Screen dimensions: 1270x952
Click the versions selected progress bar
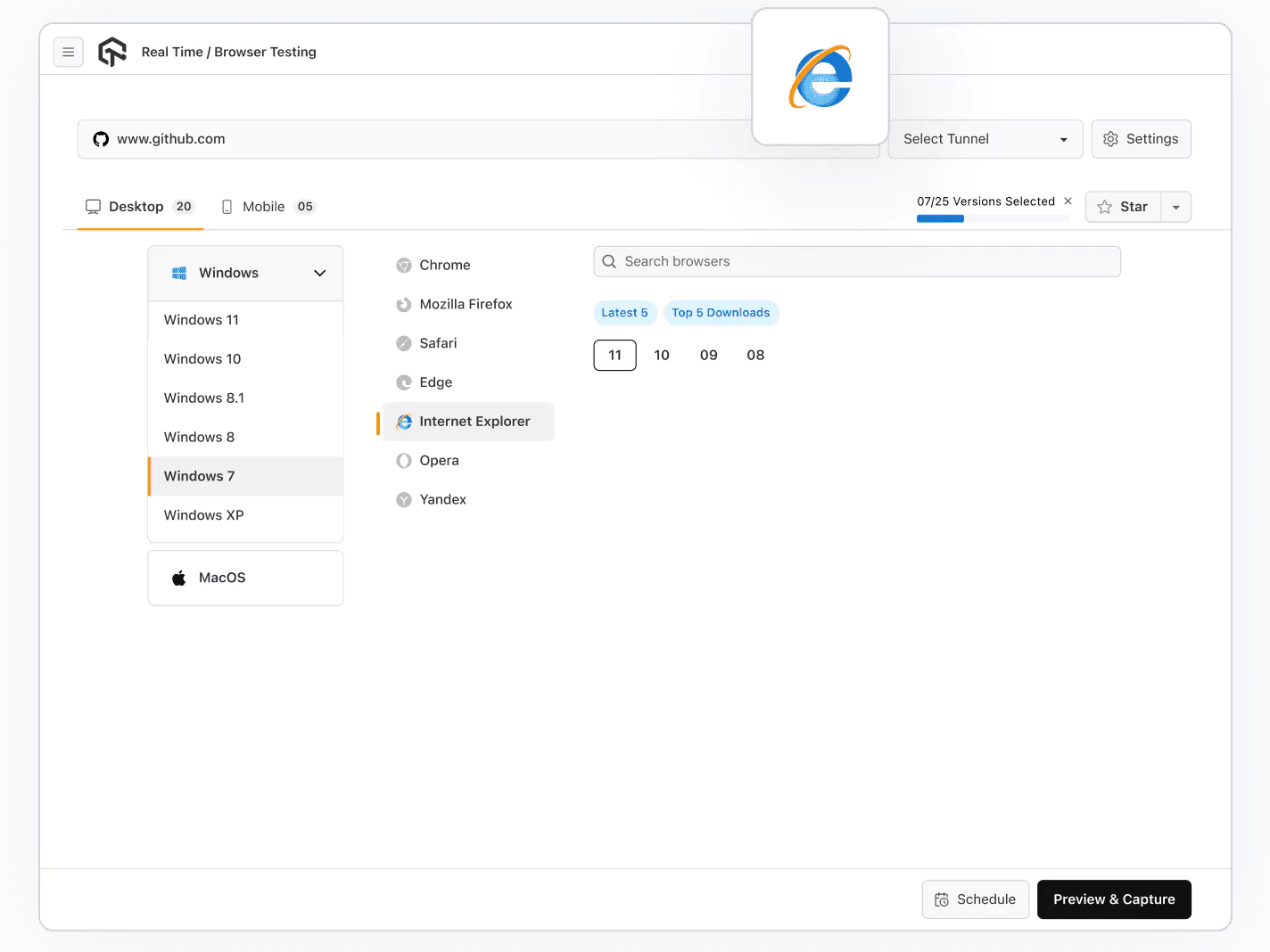tap(993, 217)
